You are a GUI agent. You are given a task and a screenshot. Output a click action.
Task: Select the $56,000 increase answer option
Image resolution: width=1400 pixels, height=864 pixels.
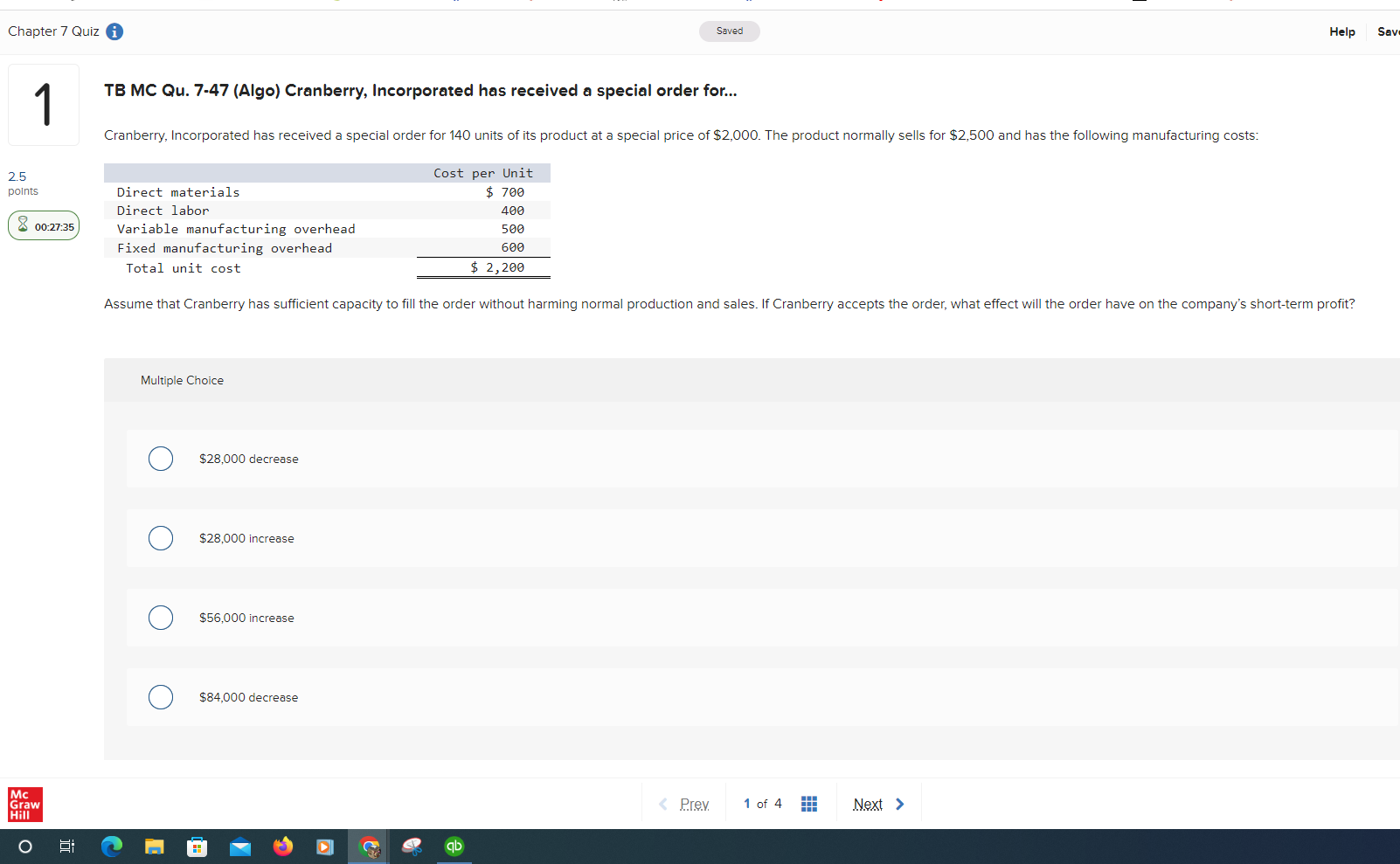(x=161, y=618)
